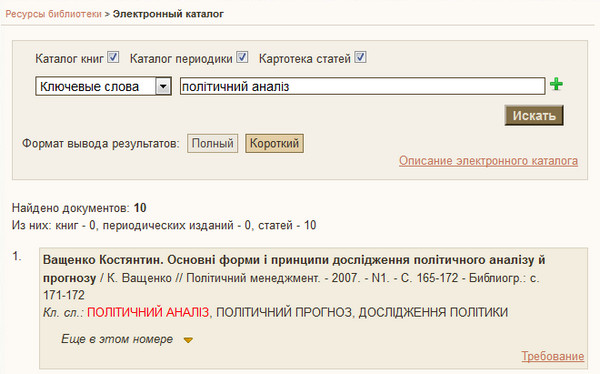Viewport: 600px width, 374px height.
Task: Click the bold title of result one
Action: (x=294, y=269)
